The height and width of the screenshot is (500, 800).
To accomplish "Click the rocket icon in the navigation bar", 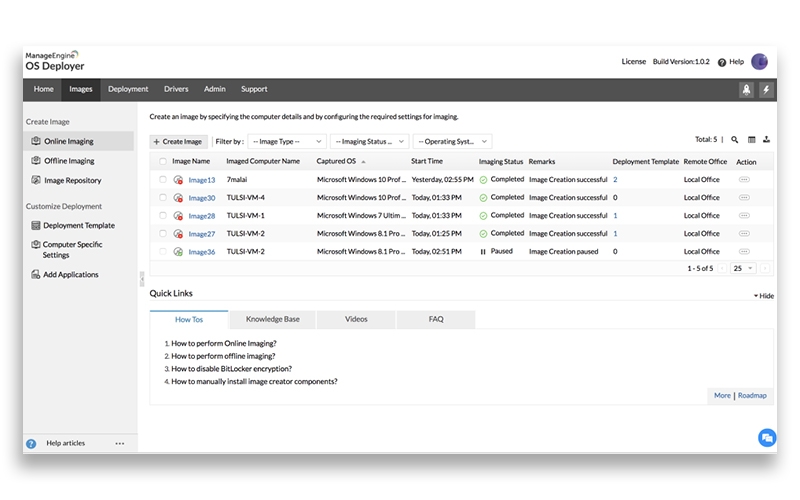I will coord(746,89).
